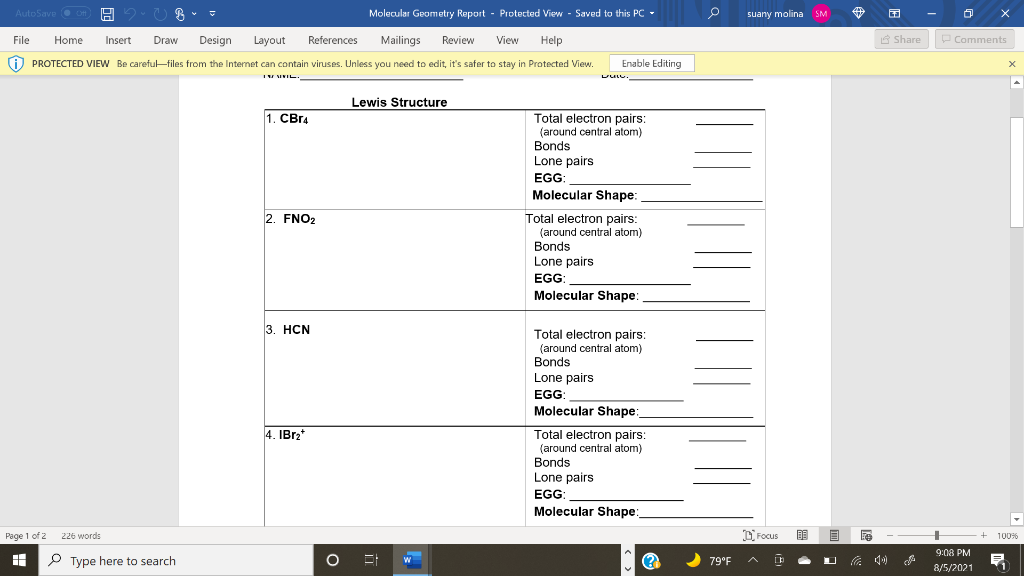
Task: Switch to Focus mode
Action: [761, 536]
